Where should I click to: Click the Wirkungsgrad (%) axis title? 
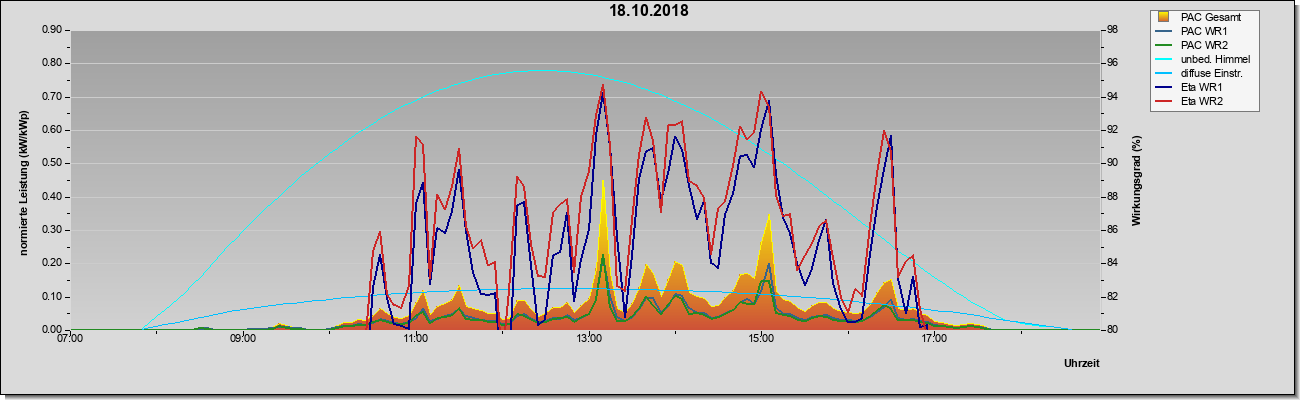1137,180
